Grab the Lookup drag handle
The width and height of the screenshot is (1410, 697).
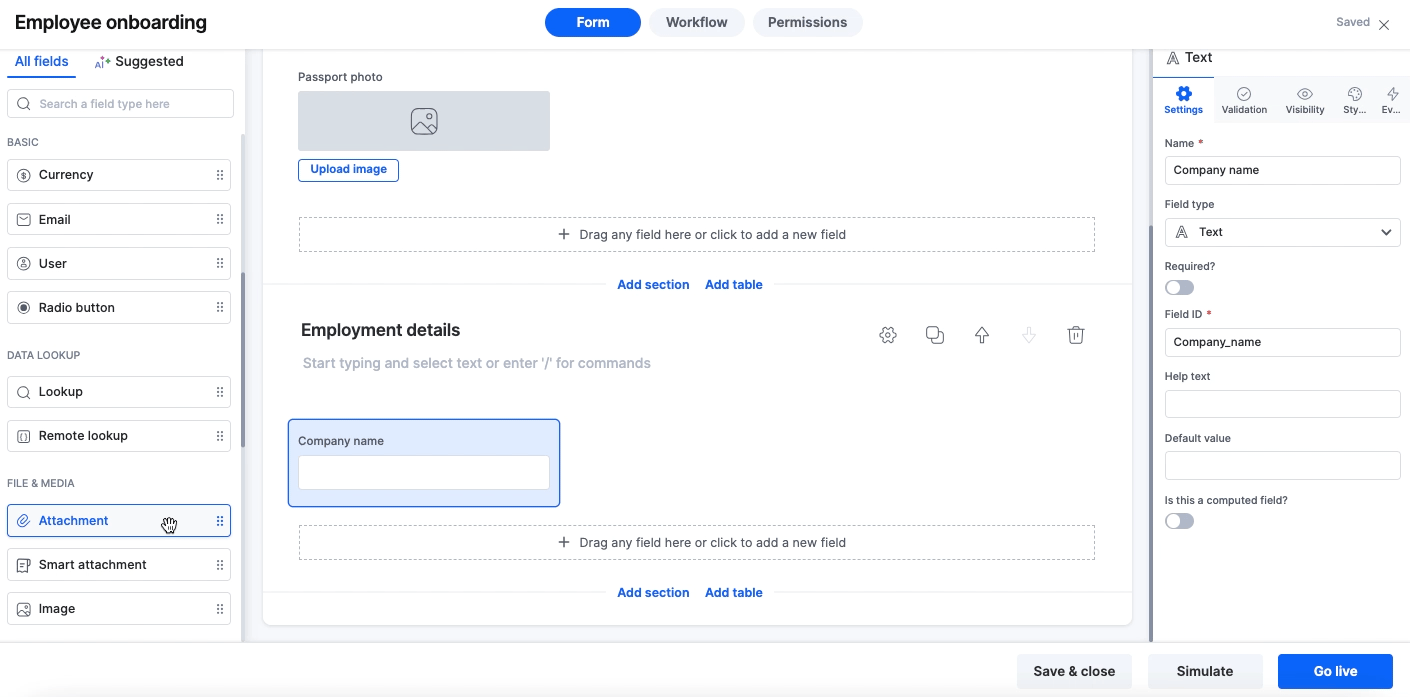tap(220, 392)
